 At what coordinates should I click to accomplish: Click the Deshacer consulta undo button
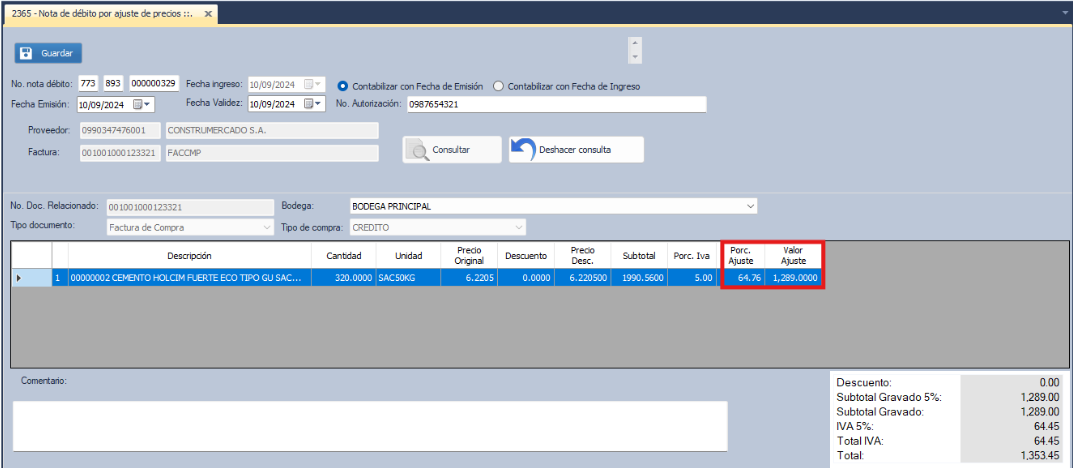(x=575, y=150)
